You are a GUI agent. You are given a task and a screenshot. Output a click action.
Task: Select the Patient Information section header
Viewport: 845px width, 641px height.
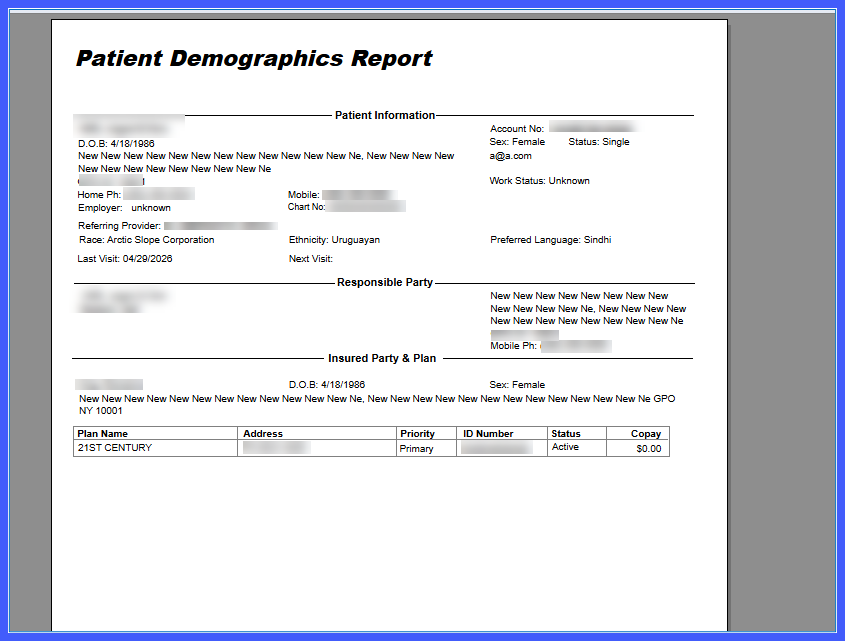[x=385, y=115]
